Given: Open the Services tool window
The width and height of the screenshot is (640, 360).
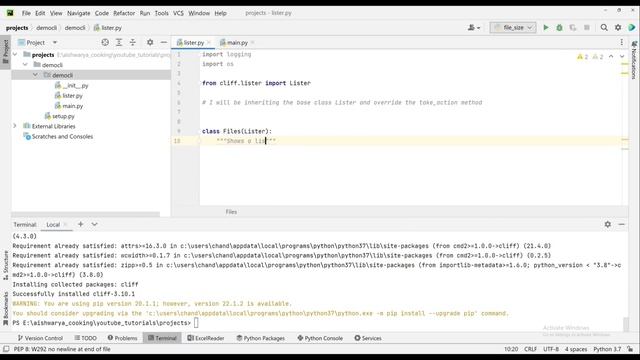Looking at the screenshot, I should point(368,338).
